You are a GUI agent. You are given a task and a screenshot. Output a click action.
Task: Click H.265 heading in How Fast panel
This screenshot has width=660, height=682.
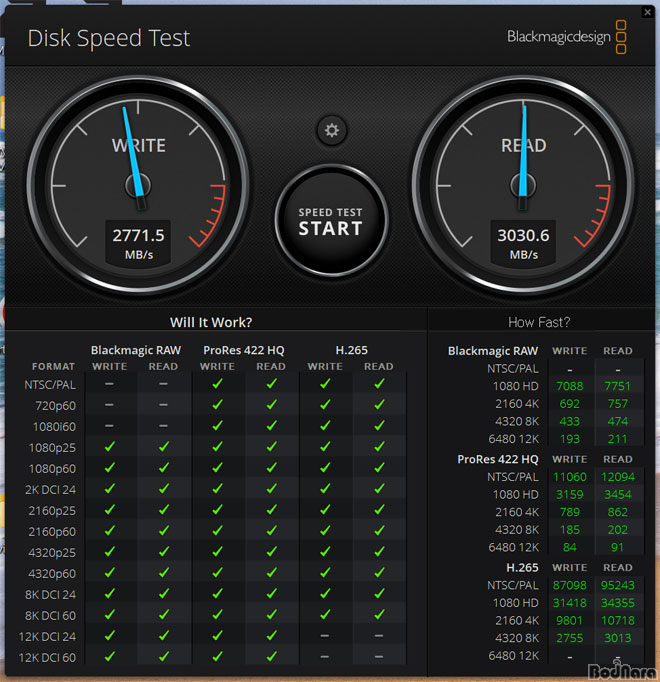click(522, 568)
